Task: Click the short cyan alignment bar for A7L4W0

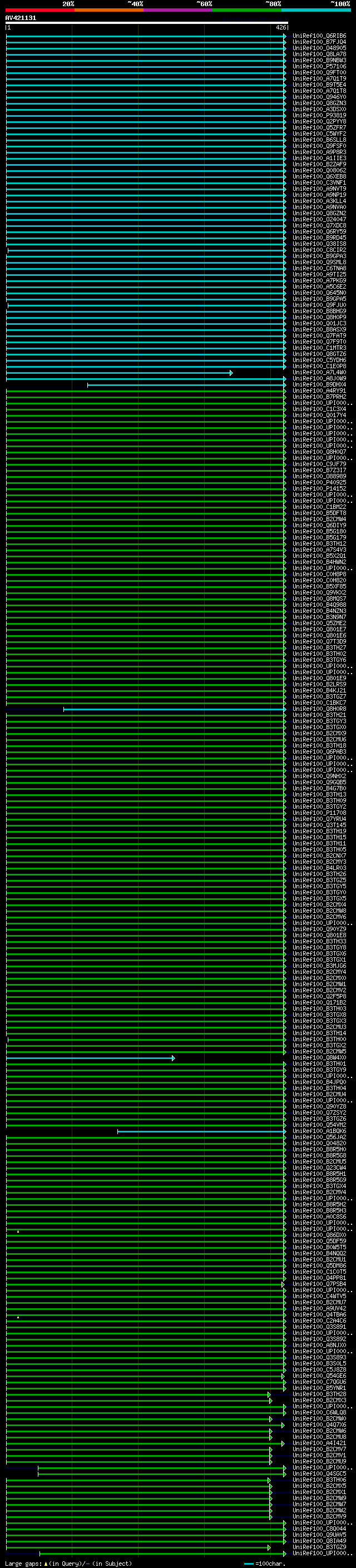Action: 119,373
